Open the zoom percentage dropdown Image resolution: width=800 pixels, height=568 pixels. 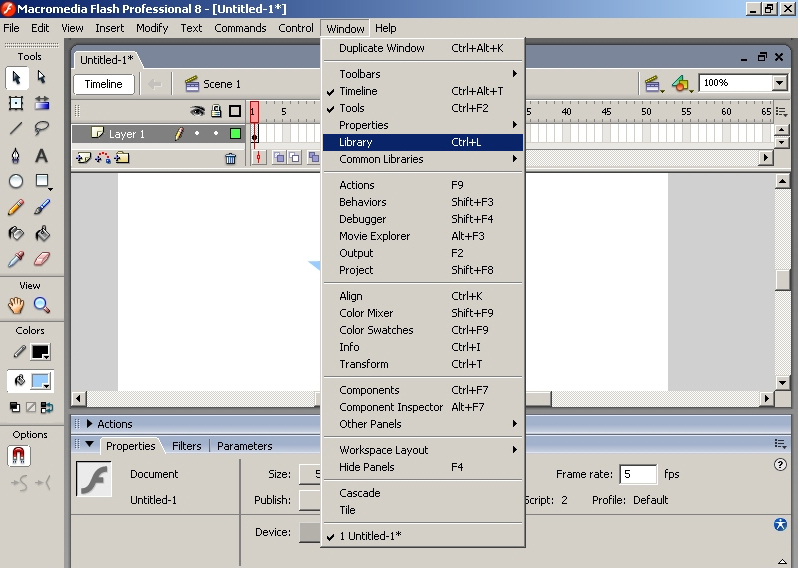(779, 83)
